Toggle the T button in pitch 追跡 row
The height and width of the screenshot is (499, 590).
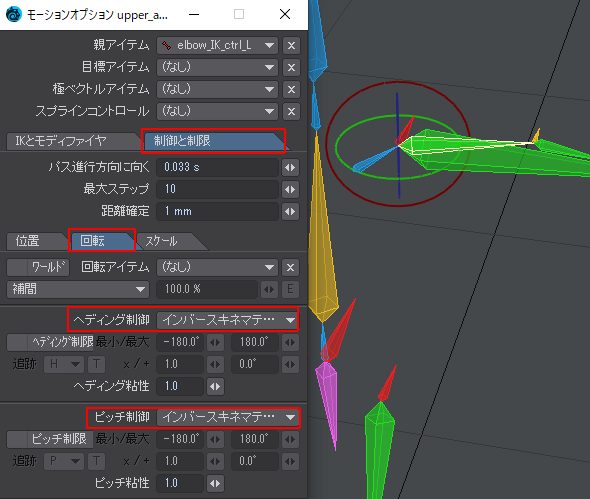[x=96, y=461]
